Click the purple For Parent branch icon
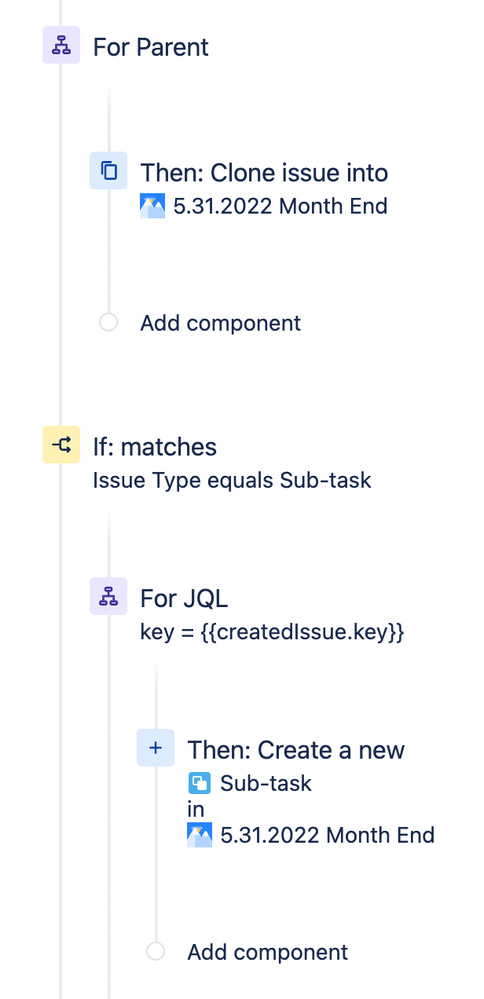 tap(61, 45)
